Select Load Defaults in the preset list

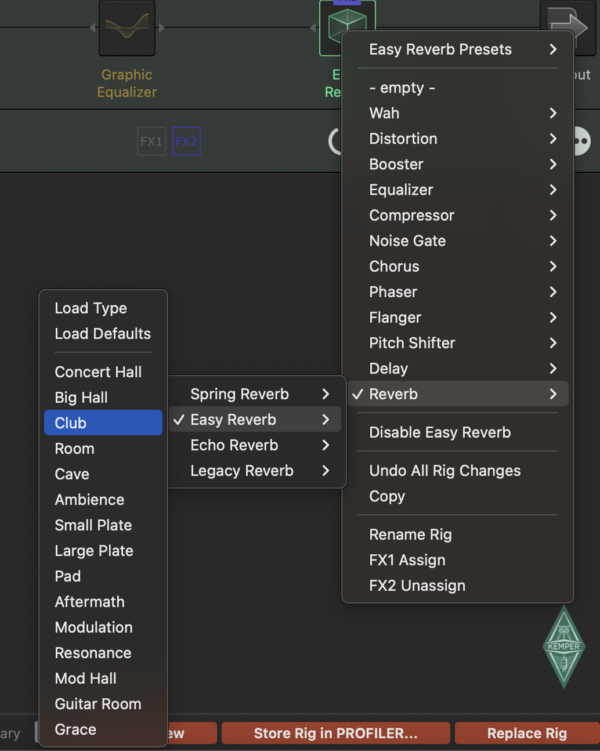pyautogui.click(x=103, y=334)
